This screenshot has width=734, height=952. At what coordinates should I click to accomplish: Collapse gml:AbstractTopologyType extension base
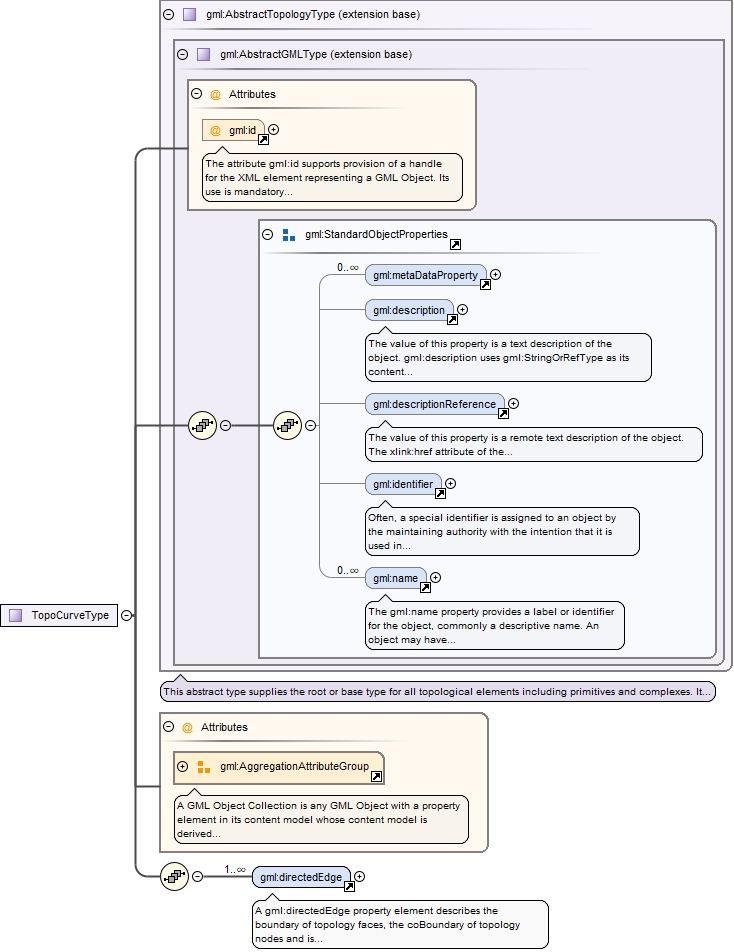point(169,14)
